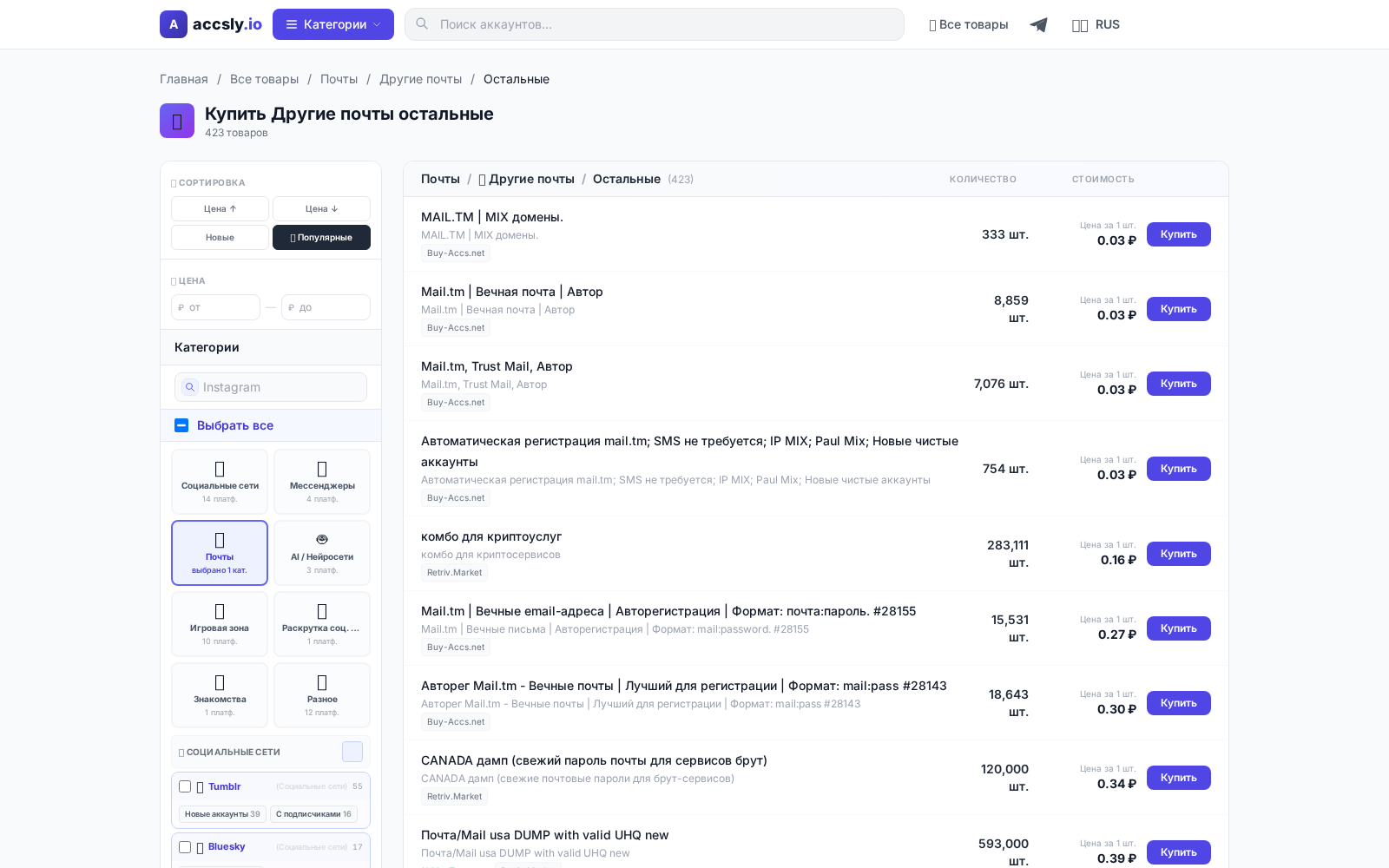Click the search magnifier icon in header
The image size is (1389, 868).
click(422, 24)
